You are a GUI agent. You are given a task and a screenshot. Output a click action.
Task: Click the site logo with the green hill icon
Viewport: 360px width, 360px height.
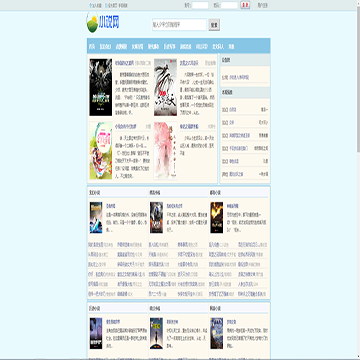pyautogui.click(x=103, y=22)
